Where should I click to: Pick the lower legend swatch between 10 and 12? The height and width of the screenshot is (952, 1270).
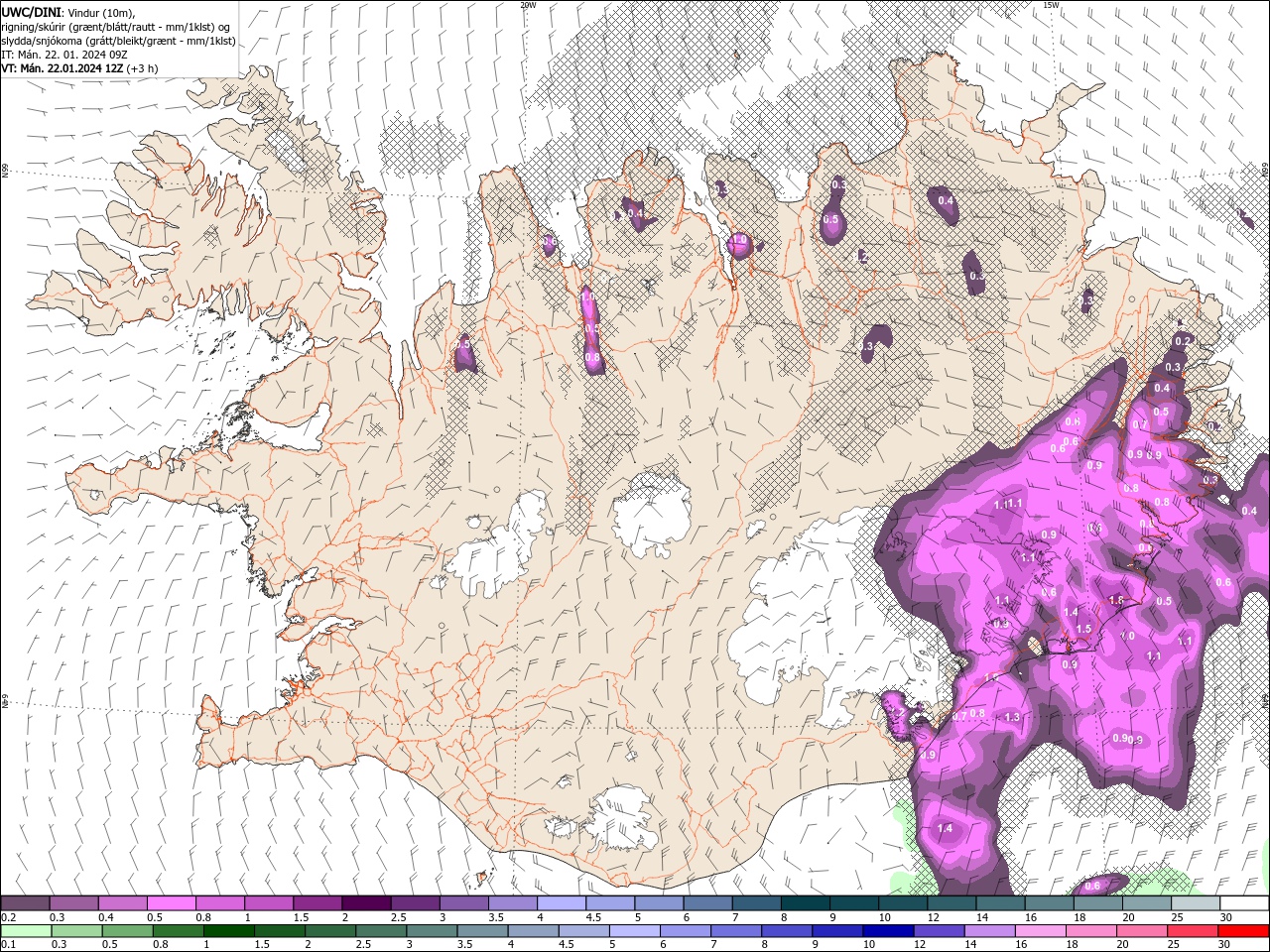[x=888, y=931]
